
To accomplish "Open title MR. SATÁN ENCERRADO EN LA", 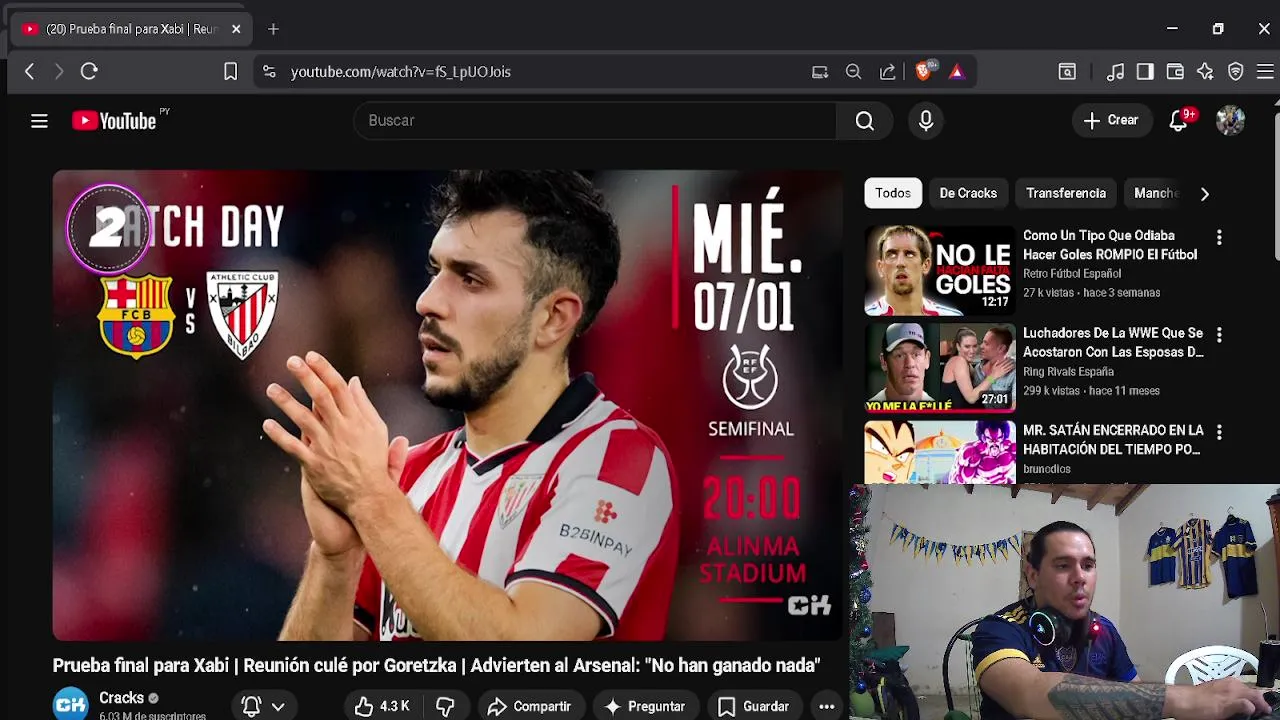I will click(1113, 439).
